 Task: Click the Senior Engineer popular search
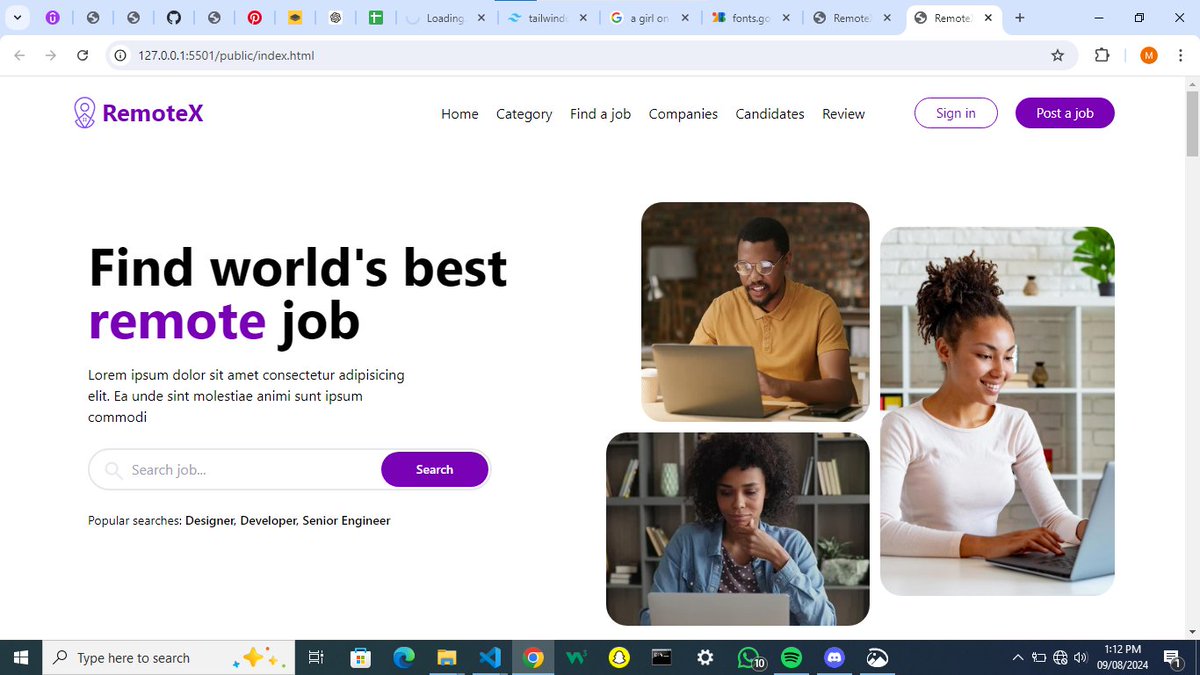(346, 521)
